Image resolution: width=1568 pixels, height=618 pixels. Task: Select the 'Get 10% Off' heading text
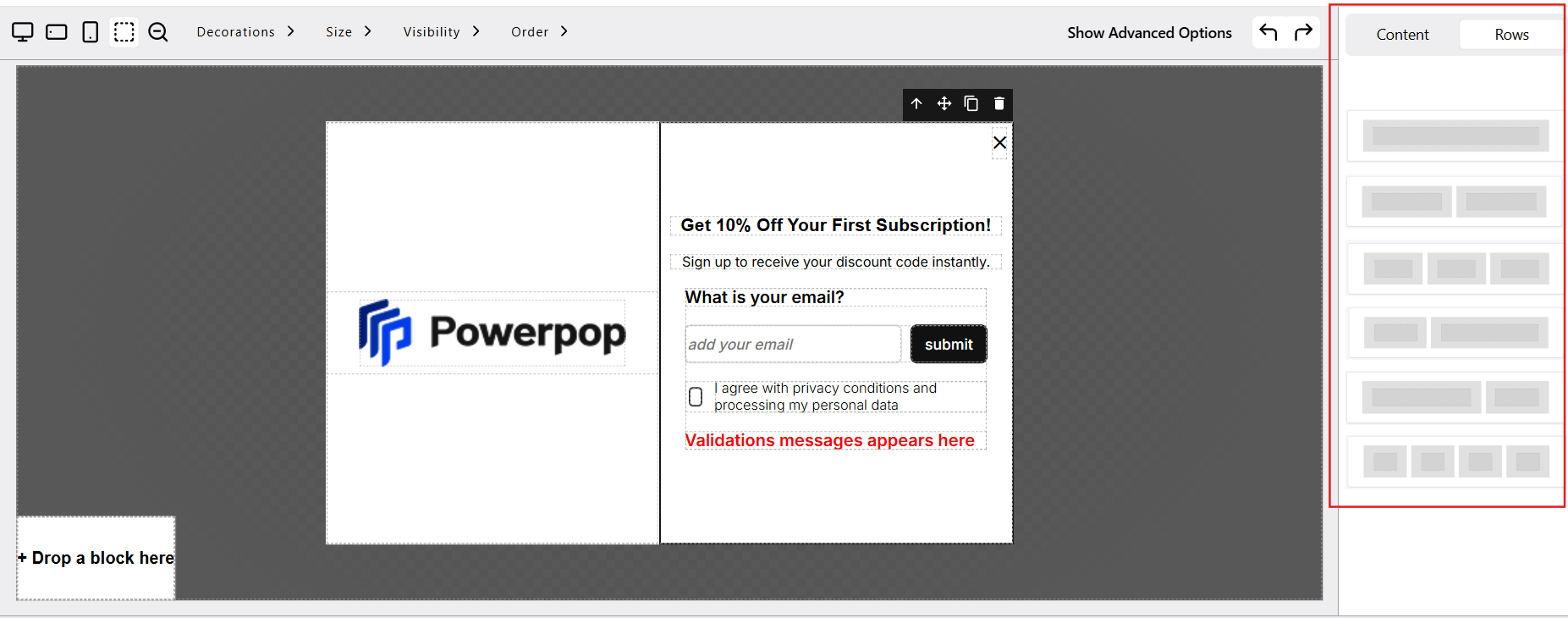(x=836, y=225)
